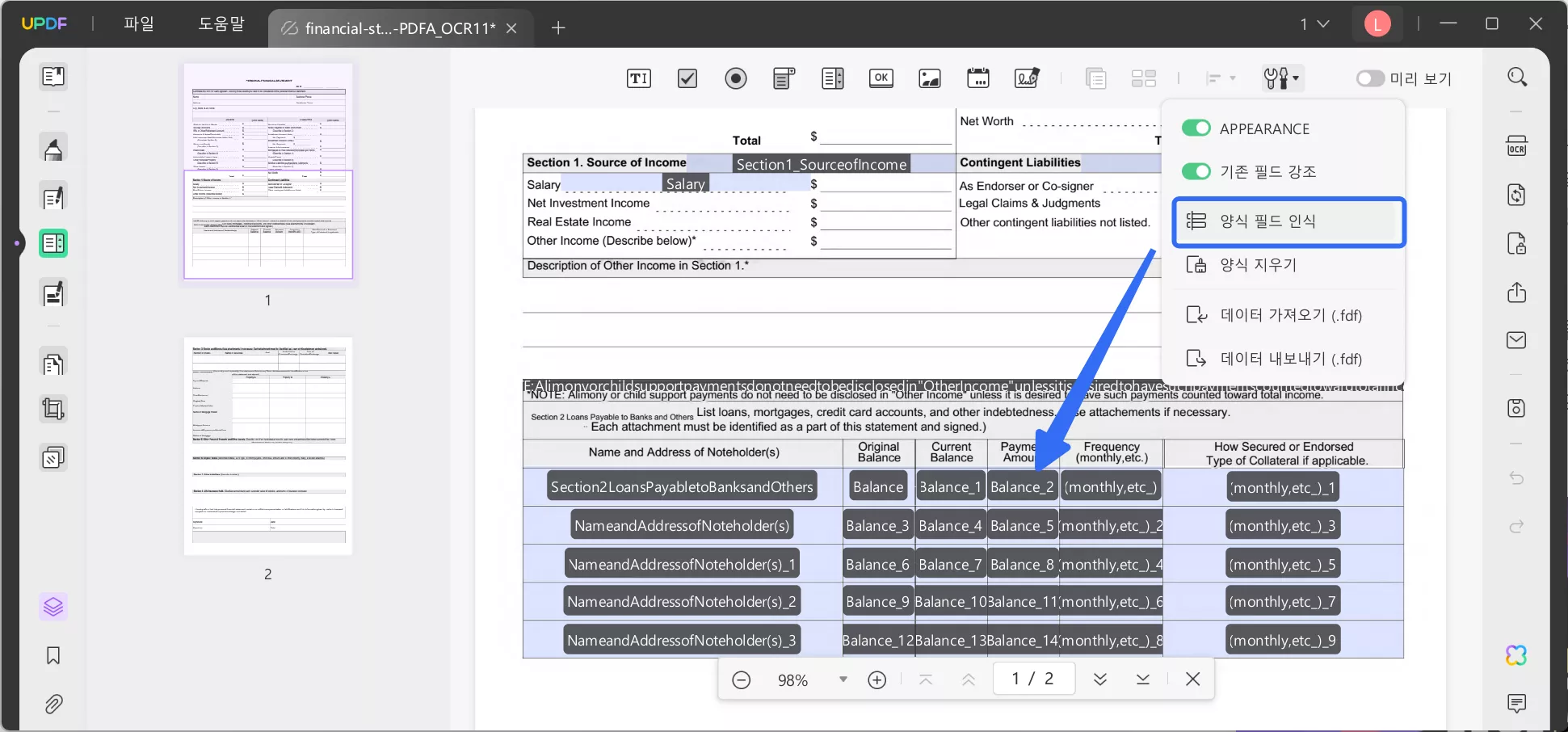The width and height of the screenshot is (1568, 732).
Task: Open the 98% zoom level dropdown
Action: (843, 679)
